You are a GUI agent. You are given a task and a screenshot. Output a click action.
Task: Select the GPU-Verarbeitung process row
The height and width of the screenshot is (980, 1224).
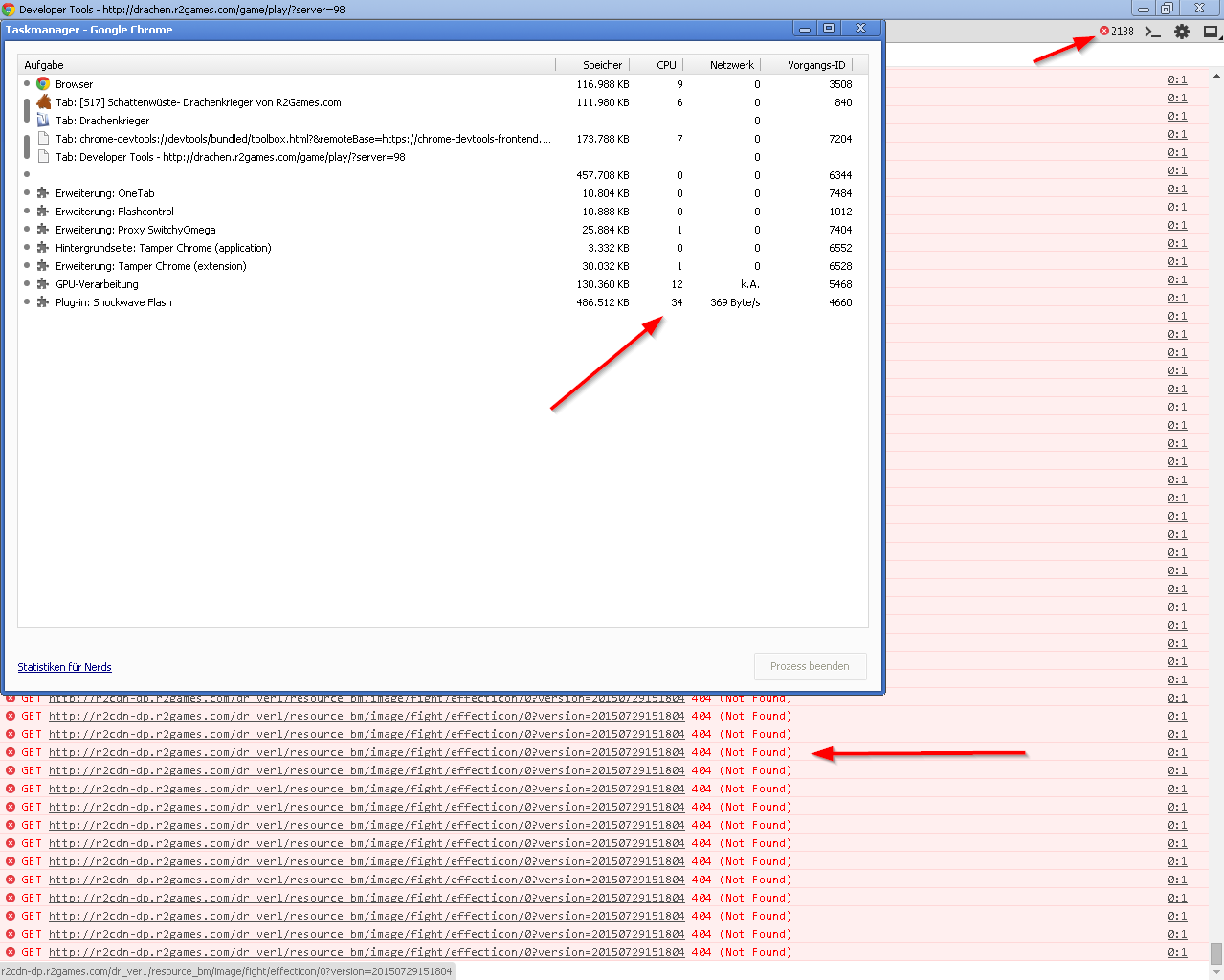(x=97, y=284)
